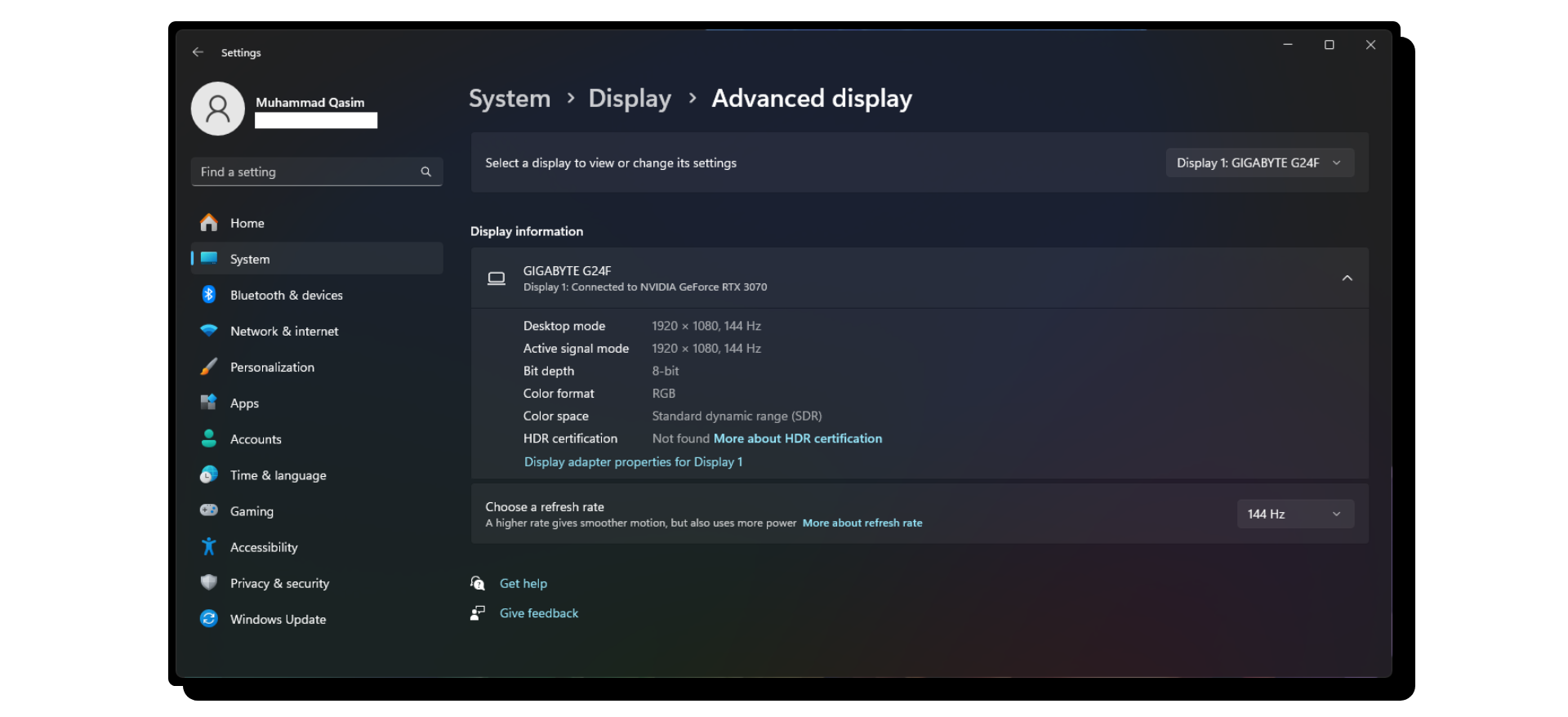Screen dimensions: 1568x717
Task: Close the Settings window
Action: pos(1371,45)
